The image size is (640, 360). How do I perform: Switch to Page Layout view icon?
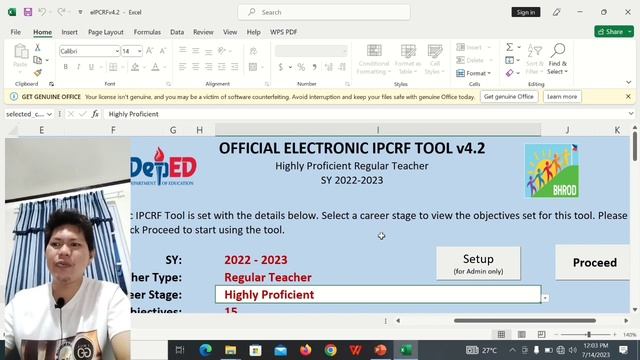pos(522,335)
